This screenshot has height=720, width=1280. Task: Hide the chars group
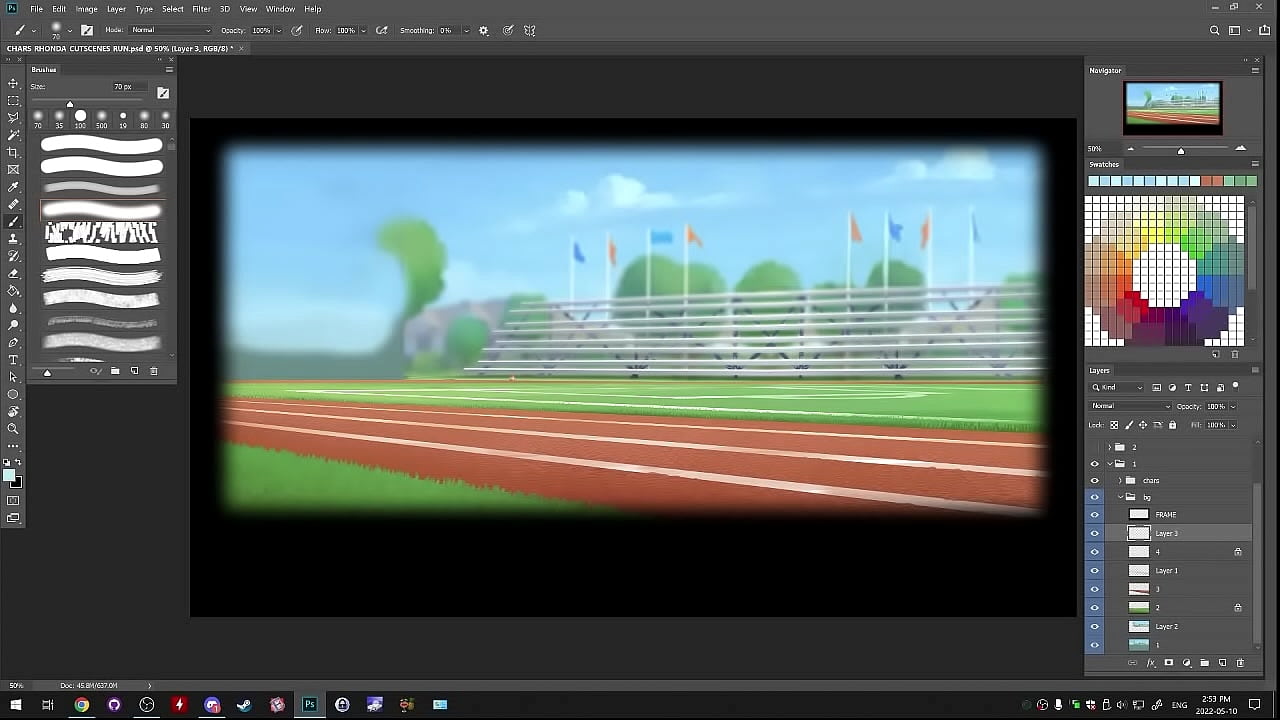(x=1094, y=481)
